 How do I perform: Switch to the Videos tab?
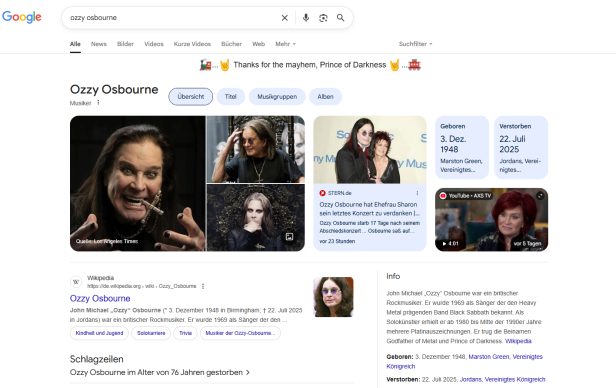pos(154,44)
